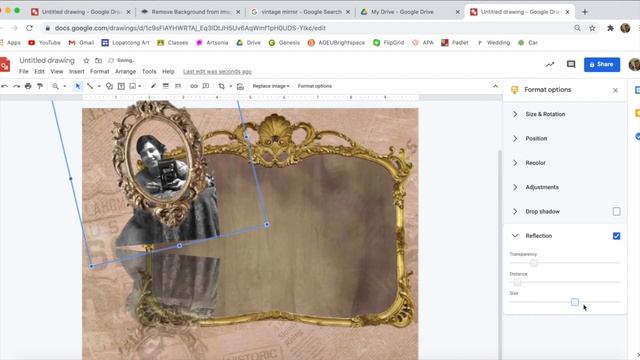Screen dimensions: 640x360
Task: Open comment history icon
Action: pos(571,64)
